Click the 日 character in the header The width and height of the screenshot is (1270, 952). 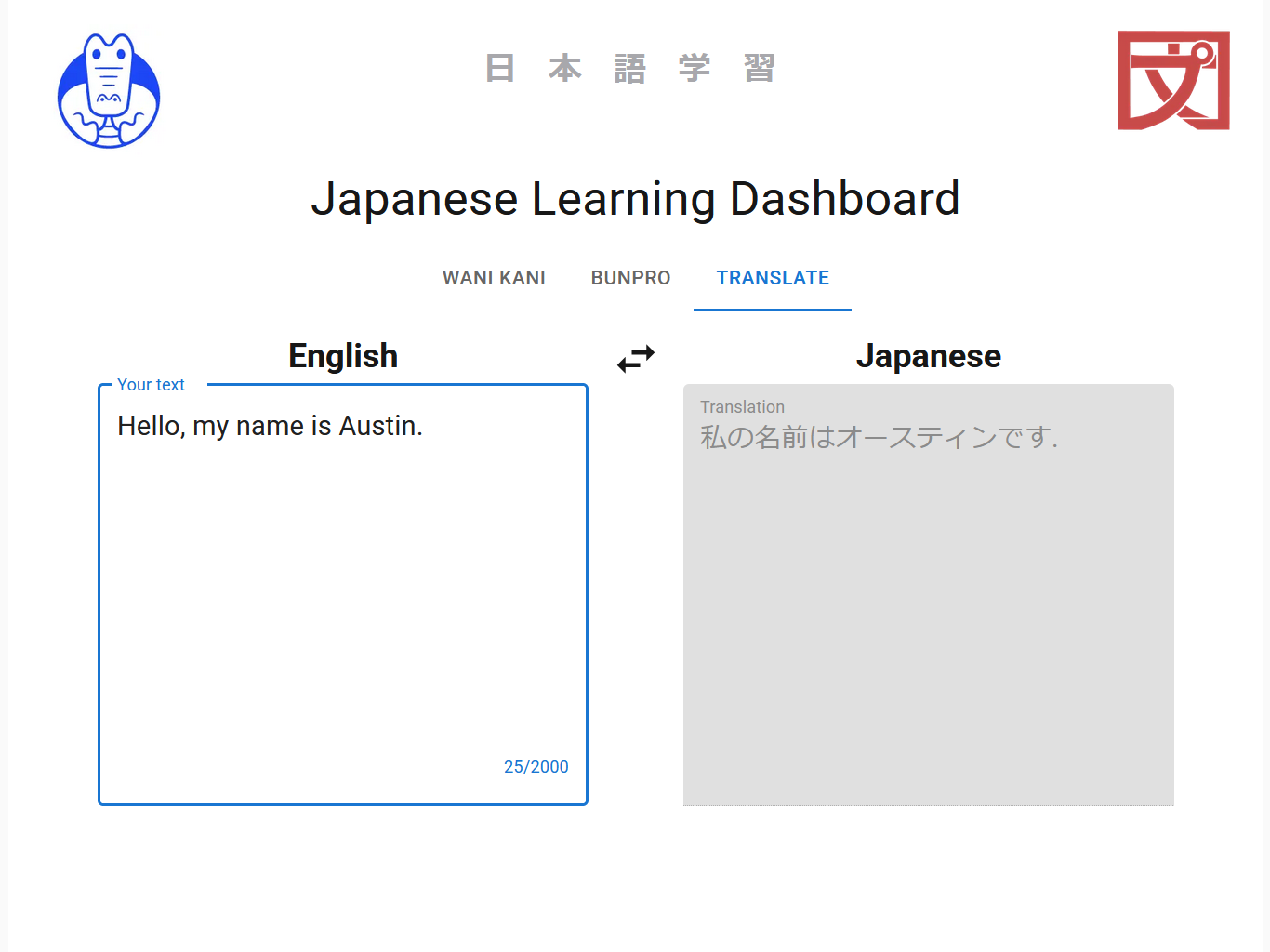pos(500,68)
